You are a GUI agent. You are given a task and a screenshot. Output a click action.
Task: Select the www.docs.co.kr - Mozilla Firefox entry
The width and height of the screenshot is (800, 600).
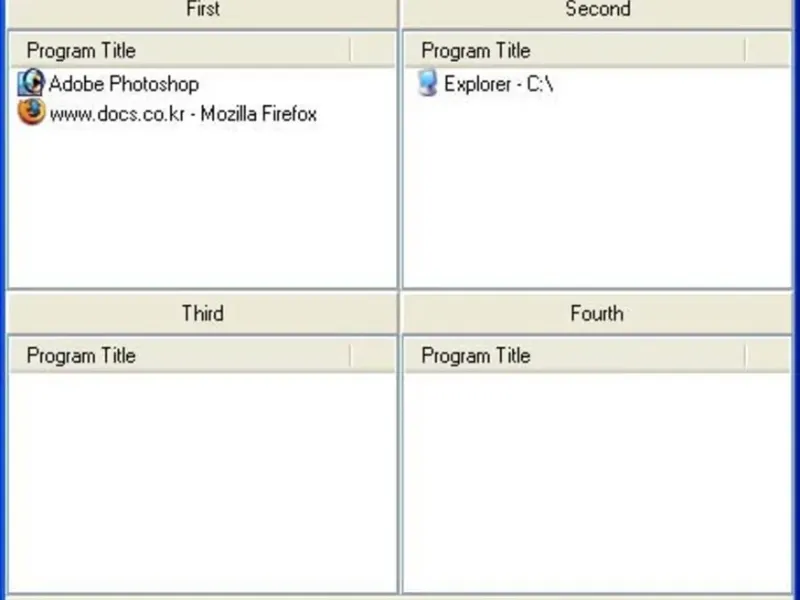point(183,114)
